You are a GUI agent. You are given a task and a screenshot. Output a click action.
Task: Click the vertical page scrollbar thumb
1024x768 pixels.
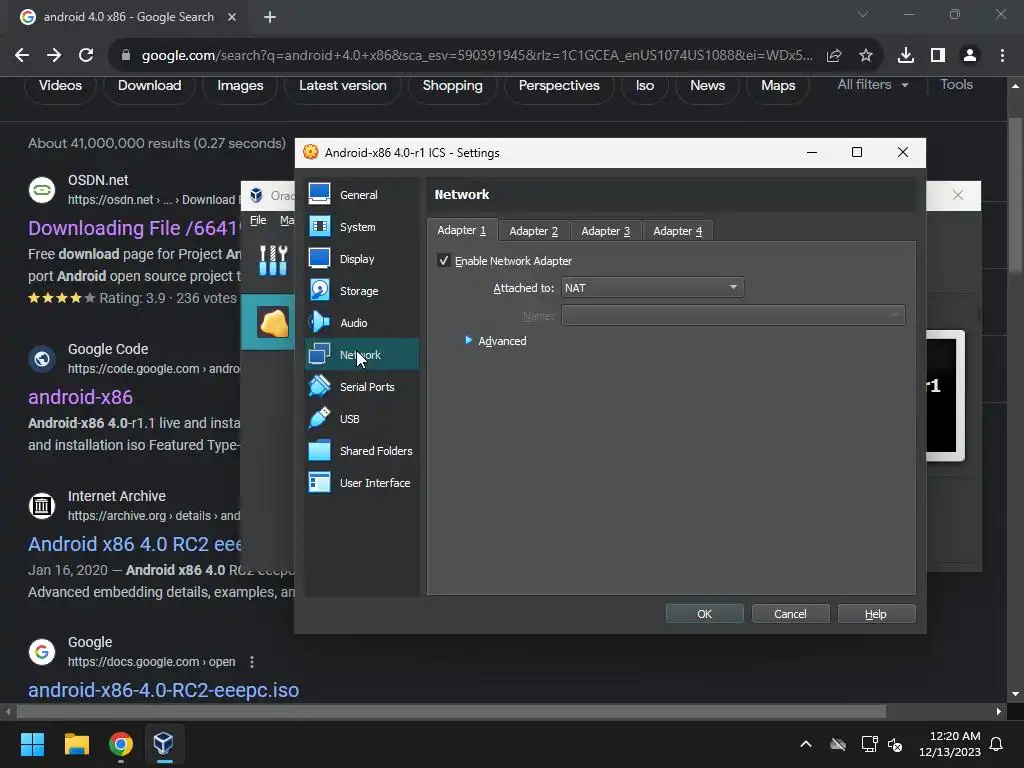click(1015, 196)
